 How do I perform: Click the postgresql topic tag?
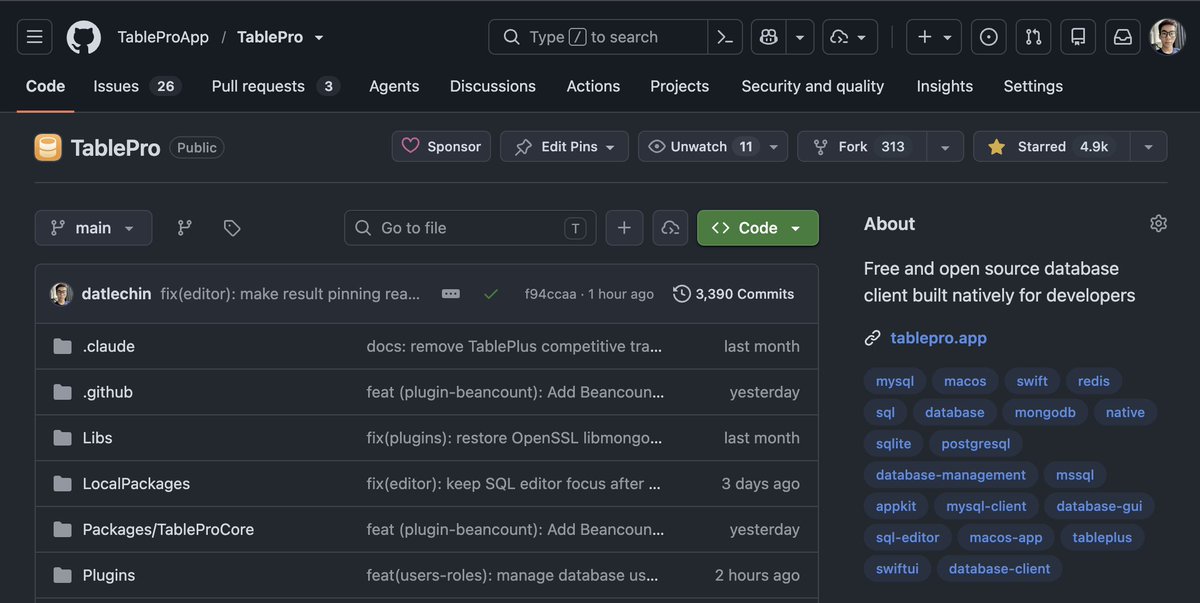pos(976,443)
